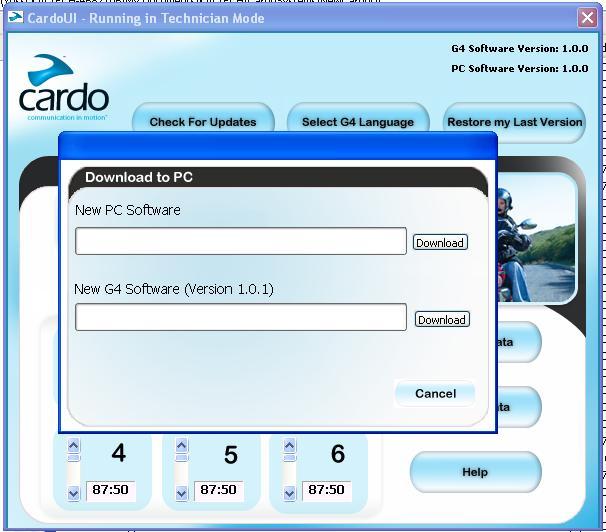Download the New G4 Software version 1.0.1
Screen dimensions: 606x532
click(442, 320)
